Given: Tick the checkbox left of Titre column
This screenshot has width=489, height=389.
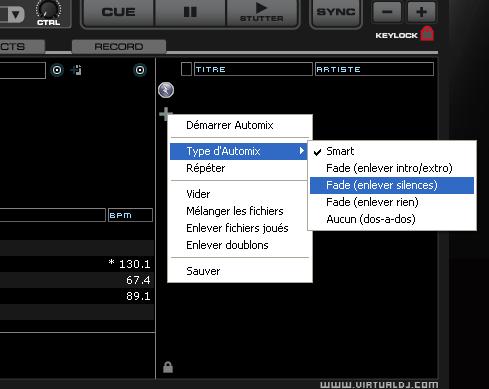Looking at the screenshot, I should [x=186, y=69].
